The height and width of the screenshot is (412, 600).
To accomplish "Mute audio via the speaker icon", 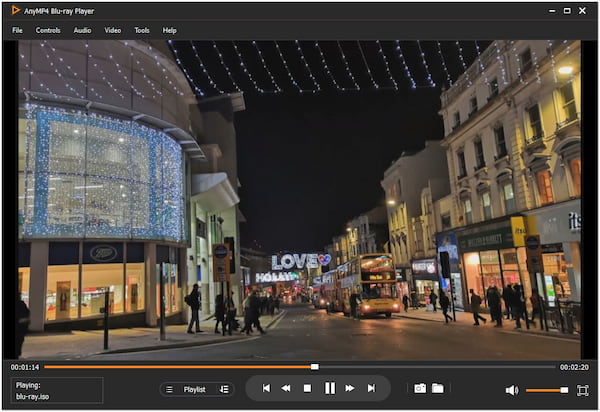I will point(511,390).
